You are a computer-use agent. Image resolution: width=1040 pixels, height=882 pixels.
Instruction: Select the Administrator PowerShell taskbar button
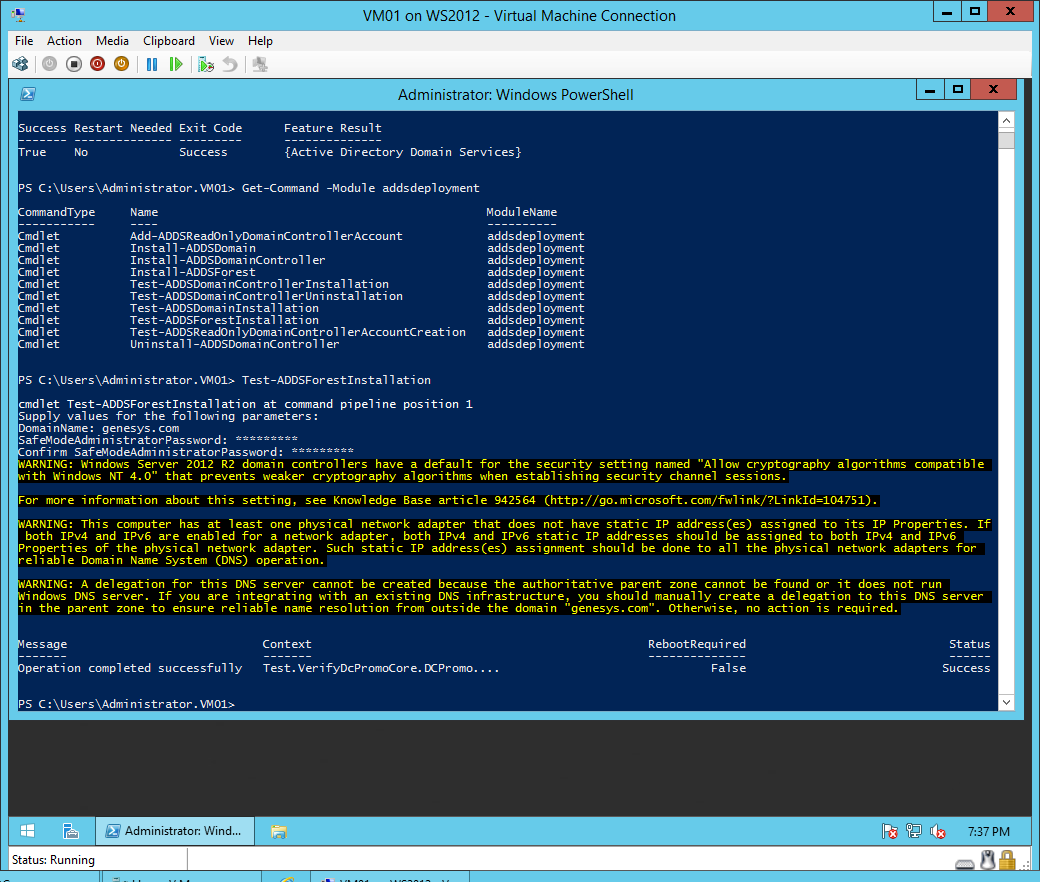click(175, 831)
